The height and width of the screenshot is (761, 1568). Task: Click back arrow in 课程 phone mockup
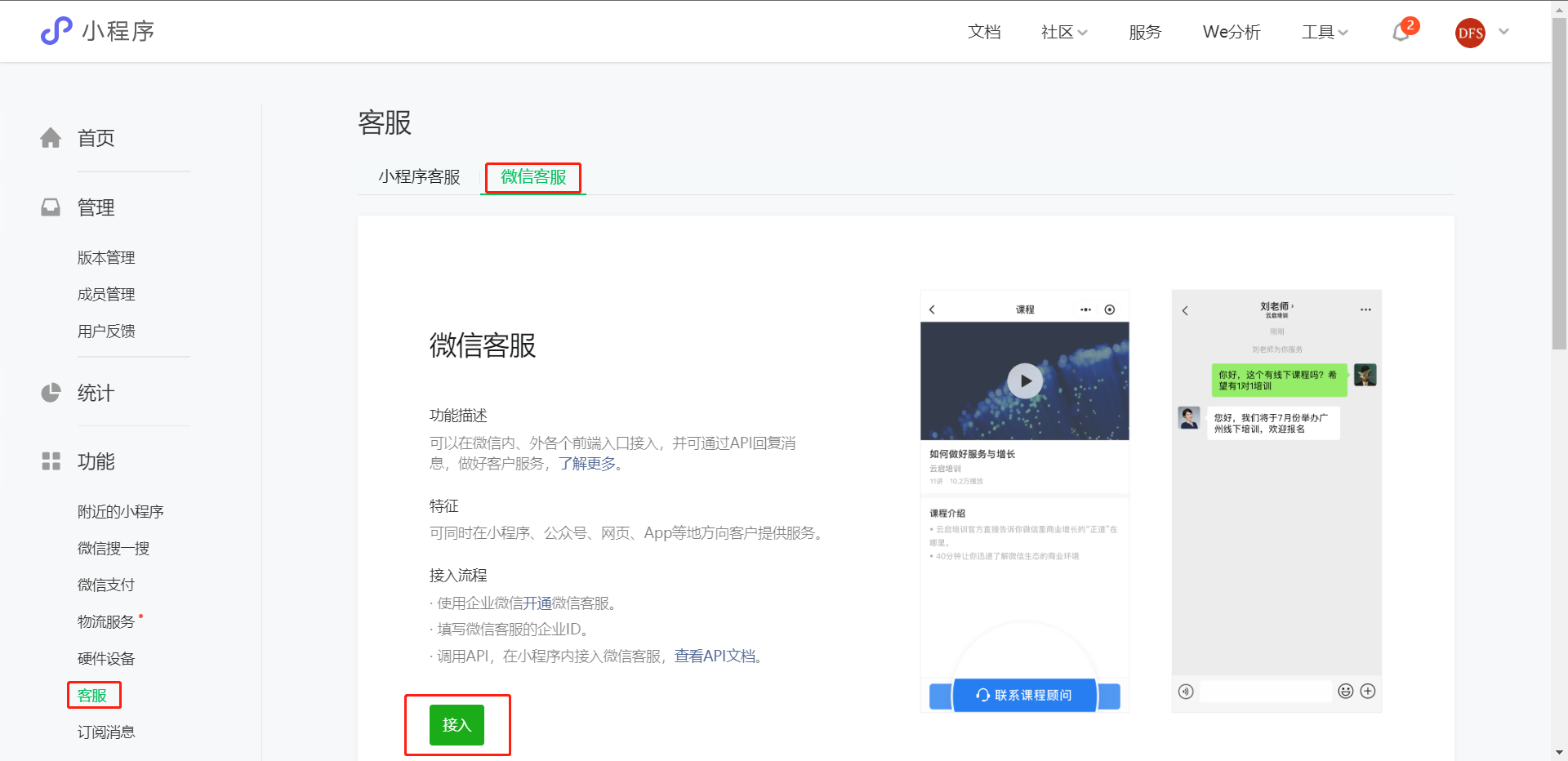[932, 309]
